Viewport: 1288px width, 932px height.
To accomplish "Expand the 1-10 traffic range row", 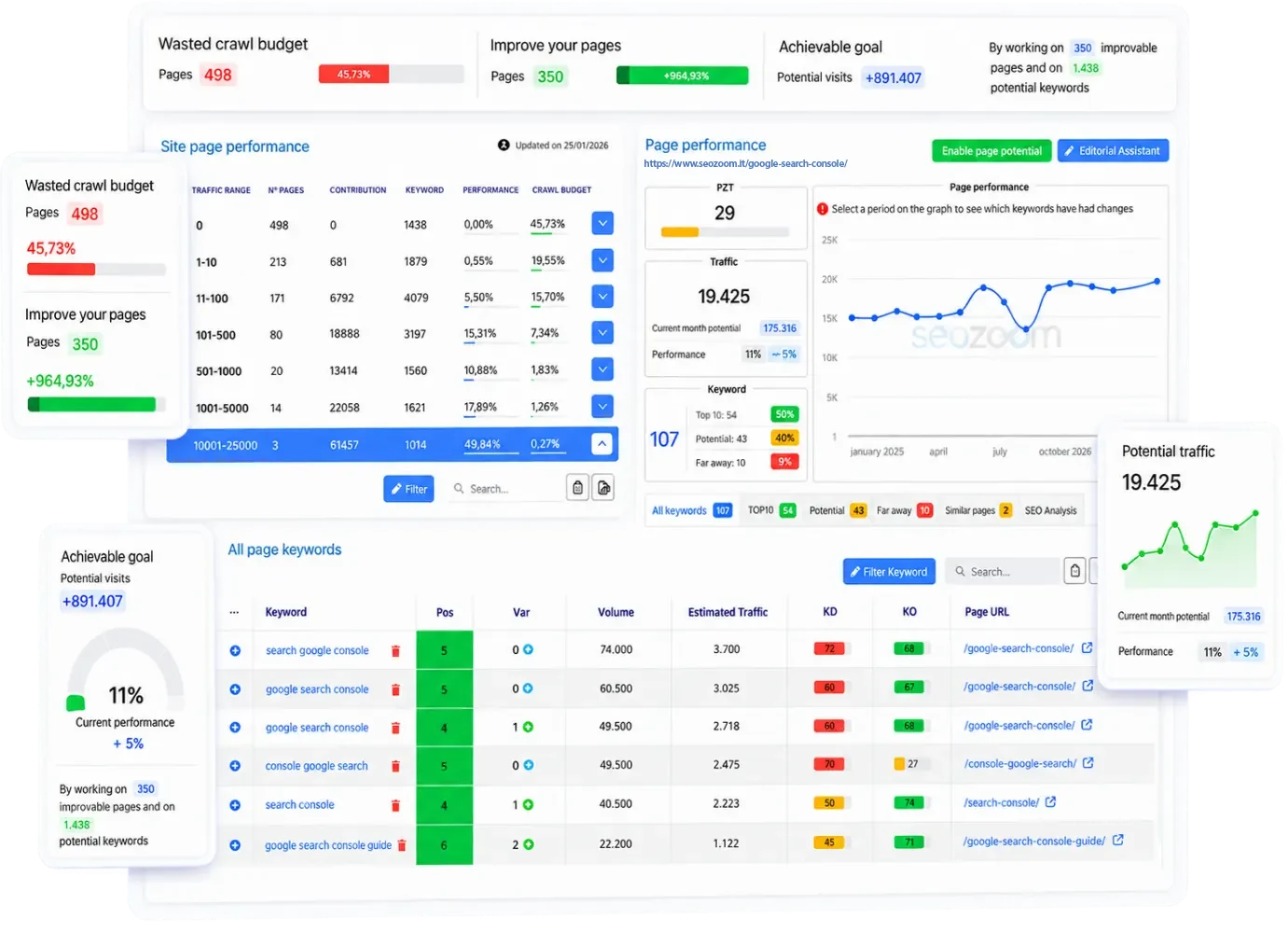I will tap(602, 260).
